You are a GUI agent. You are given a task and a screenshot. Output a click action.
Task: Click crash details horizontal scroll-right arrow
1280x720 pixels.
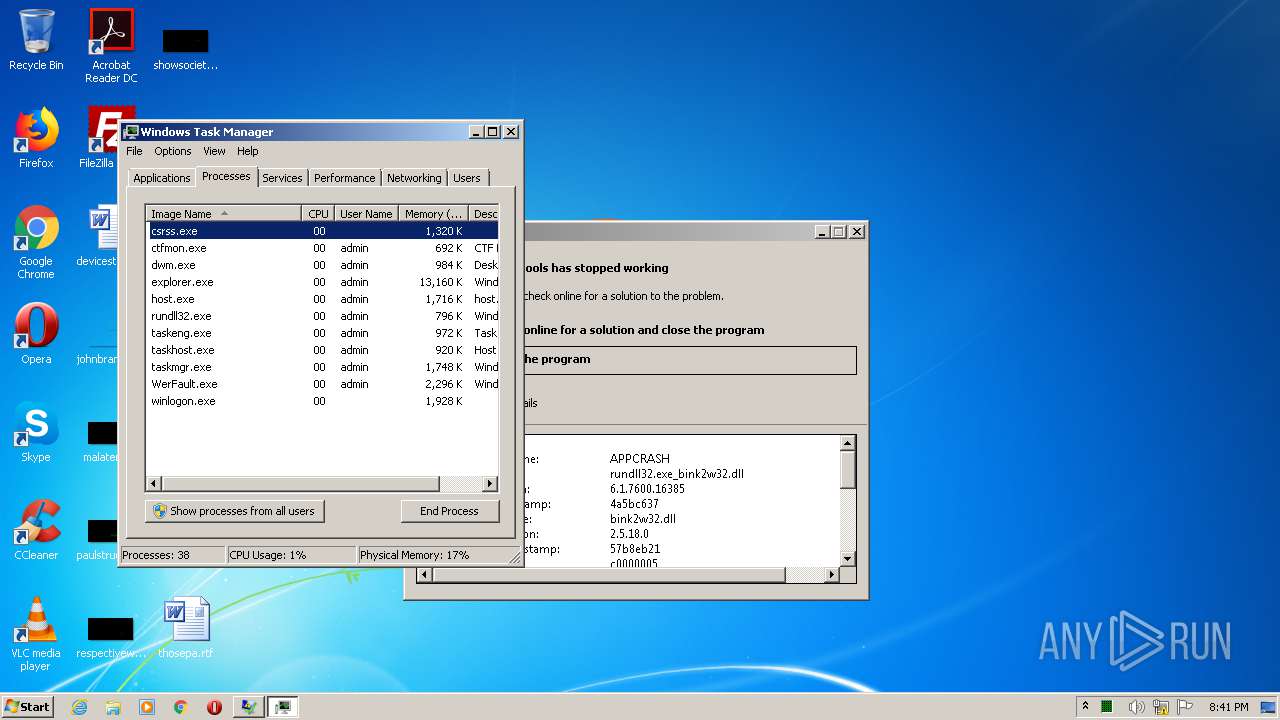pyautogui.click(x=831, y=575)
